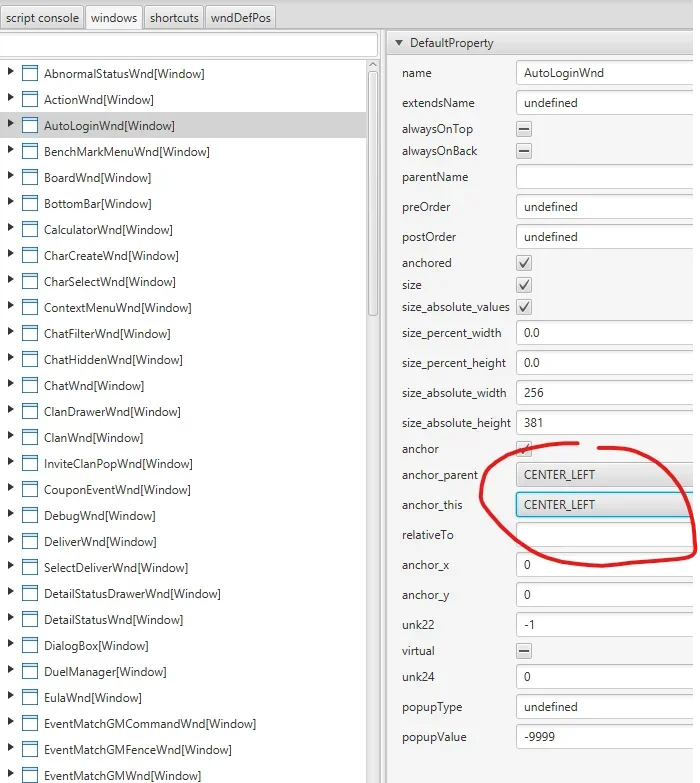This screenshot has height=783, width=700.
Task: Open the shortcuts tab
Action: pos(174,18)
